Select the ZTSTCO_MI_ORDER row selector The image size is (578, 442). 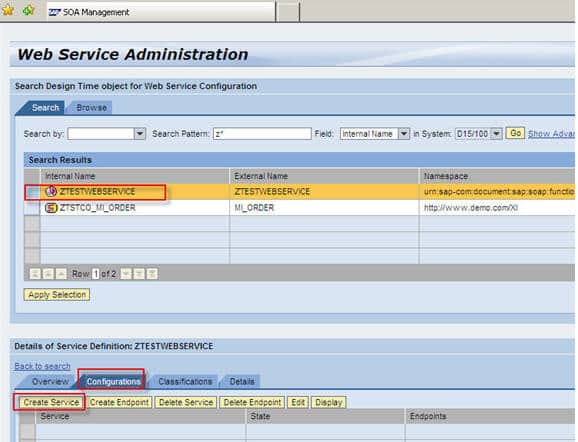click(x=32, y=208)
